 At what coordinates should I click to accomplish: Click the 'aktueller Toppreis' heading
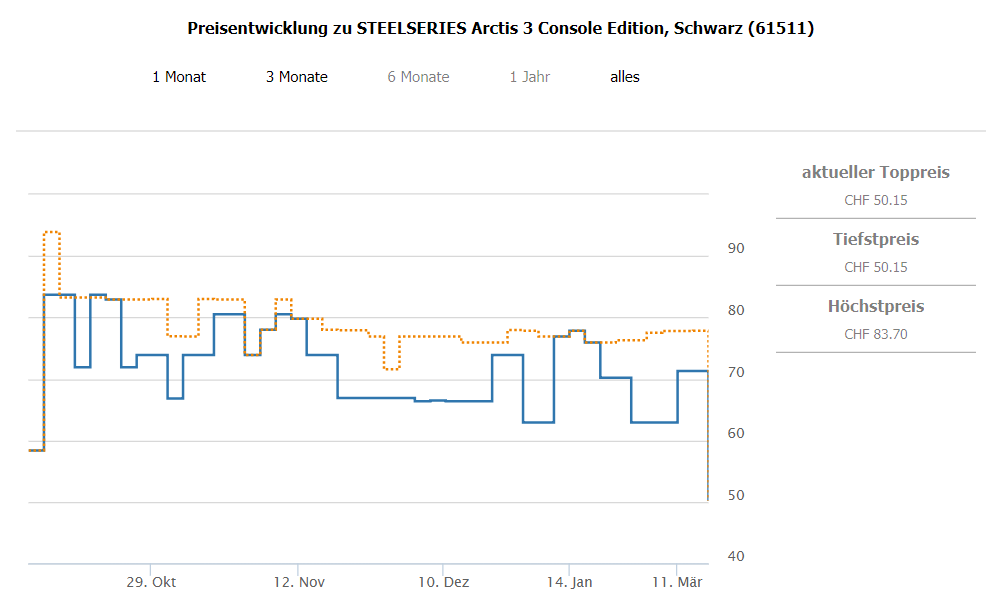[875, 173]
